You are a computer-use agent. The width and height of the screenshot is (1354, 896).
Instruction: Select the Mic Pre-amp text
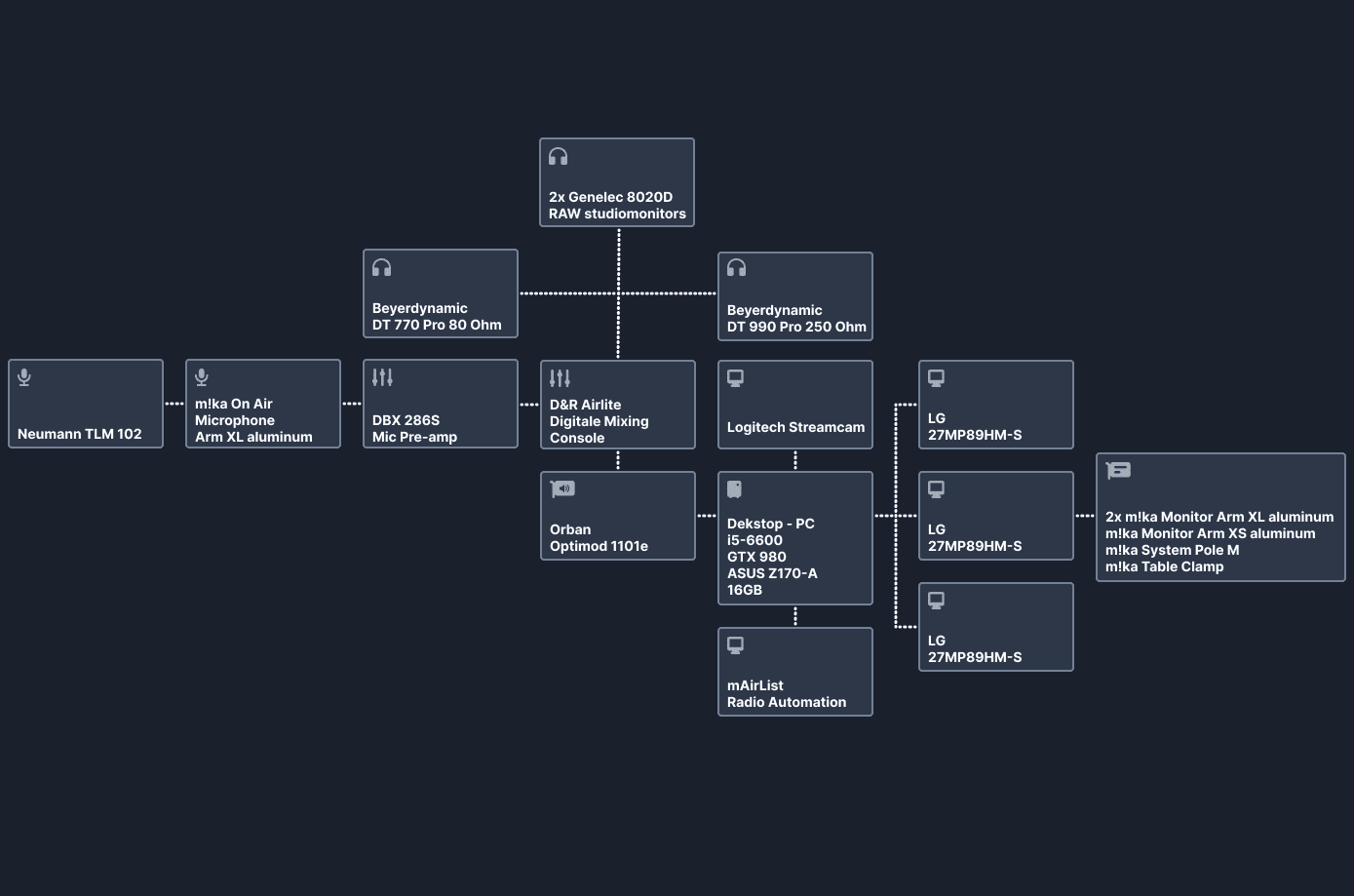point(414,437)
